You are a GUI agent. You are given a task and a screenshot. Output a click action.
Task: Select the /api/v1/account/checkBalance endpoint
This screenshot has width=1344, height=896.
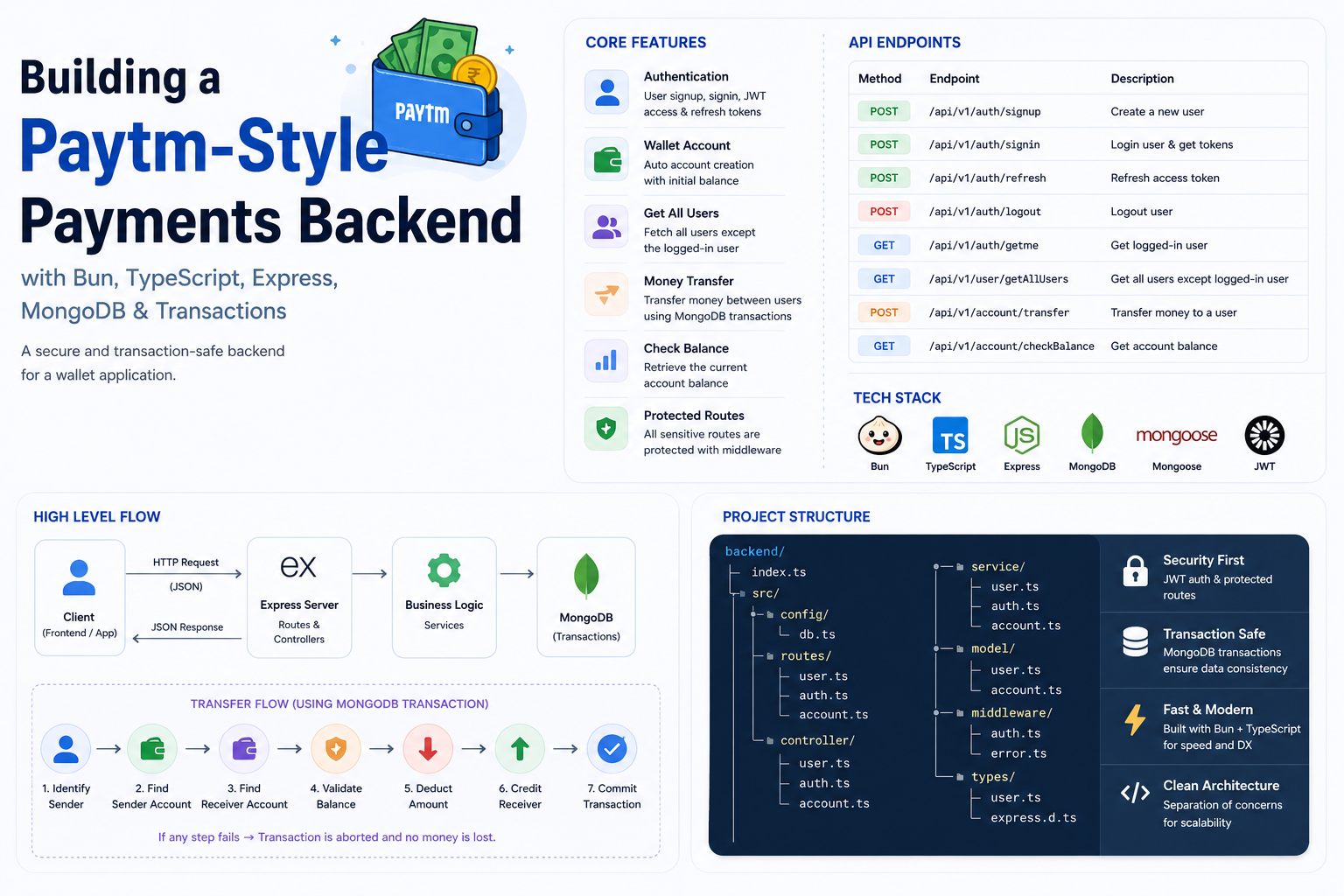click(1011, 346)
